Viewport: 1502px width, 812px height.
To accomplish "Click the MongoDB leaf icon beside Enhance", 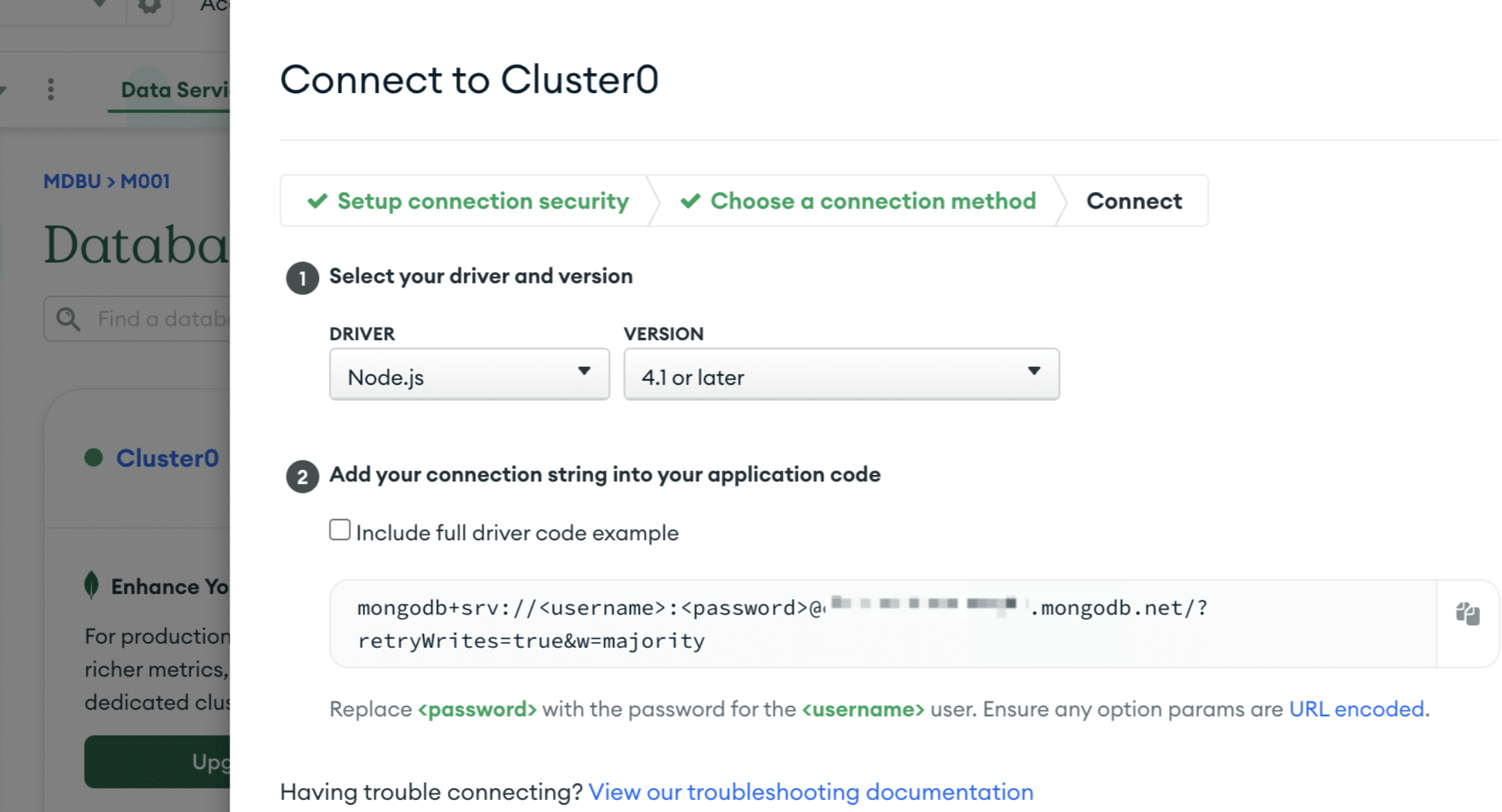I will click(x=92, y=585).
